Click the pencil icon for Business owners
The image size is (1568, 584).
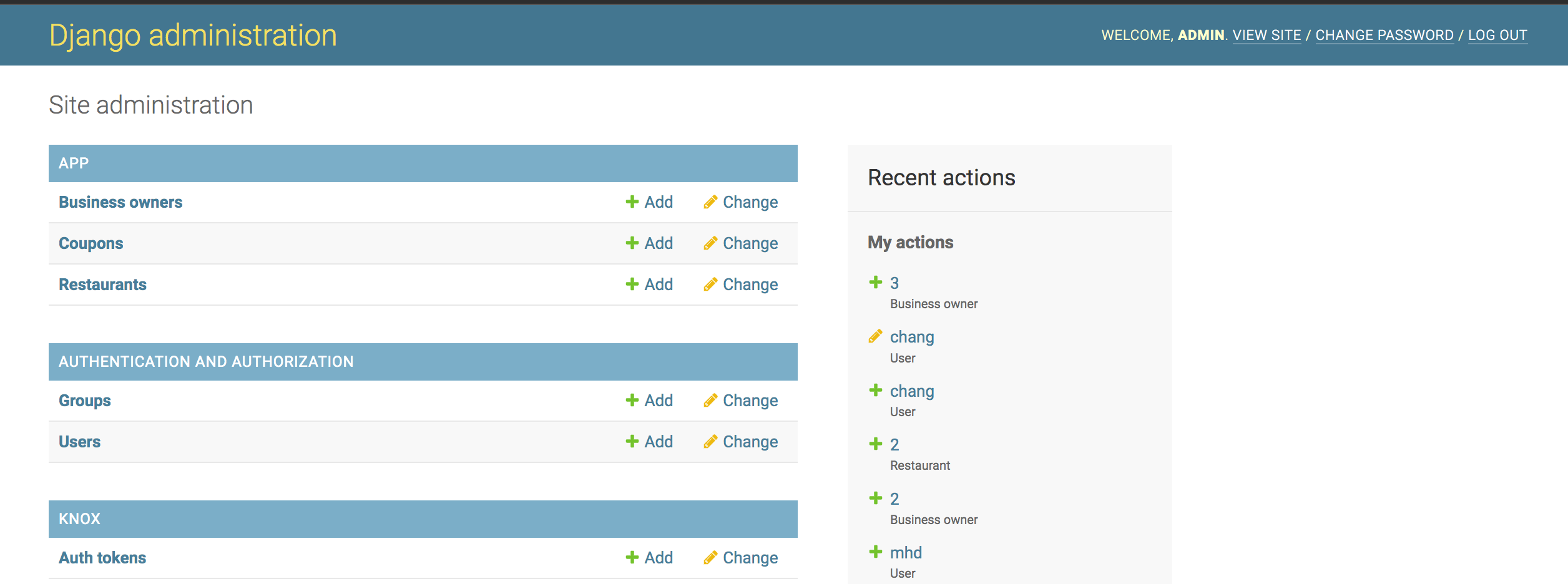pos(710,202)
